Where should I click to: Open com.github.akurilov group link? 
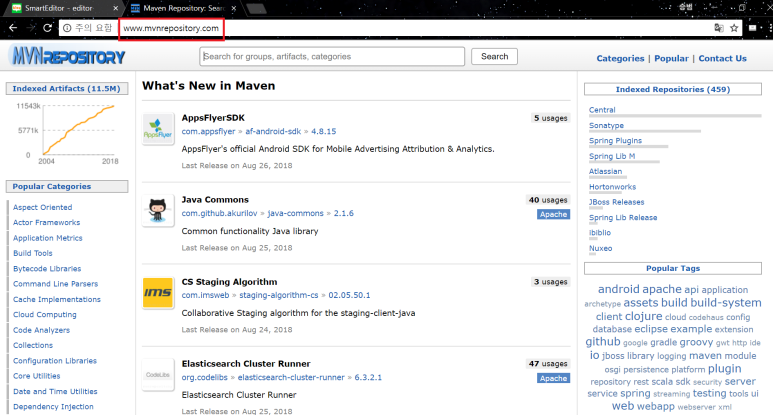(219, 213)
